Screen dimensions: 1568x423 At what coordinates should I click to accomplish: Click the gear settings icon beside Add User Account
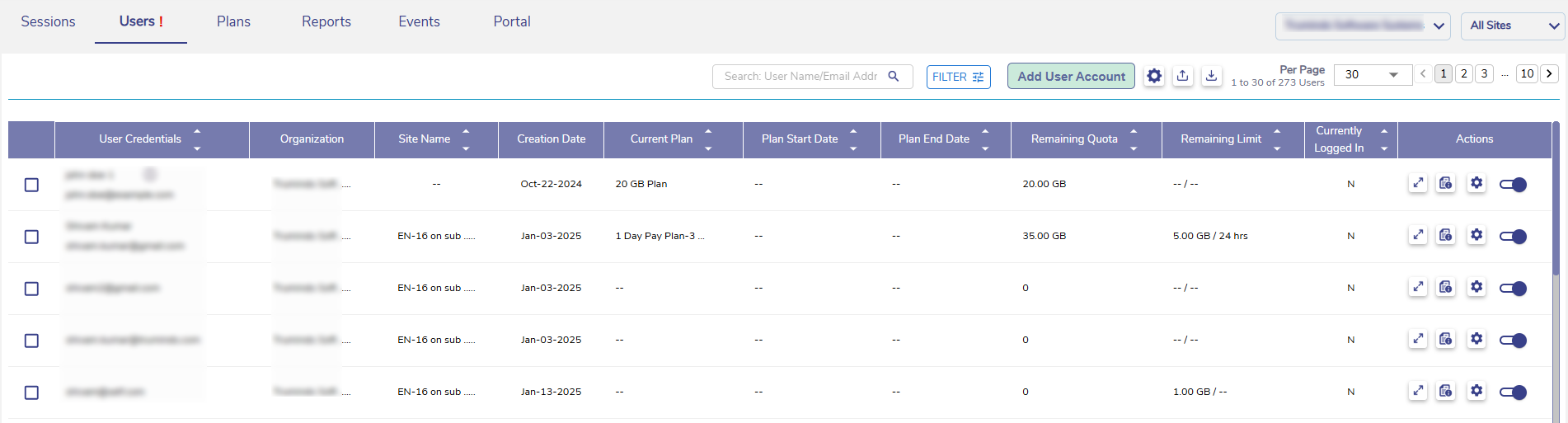tap(1154, 76)
